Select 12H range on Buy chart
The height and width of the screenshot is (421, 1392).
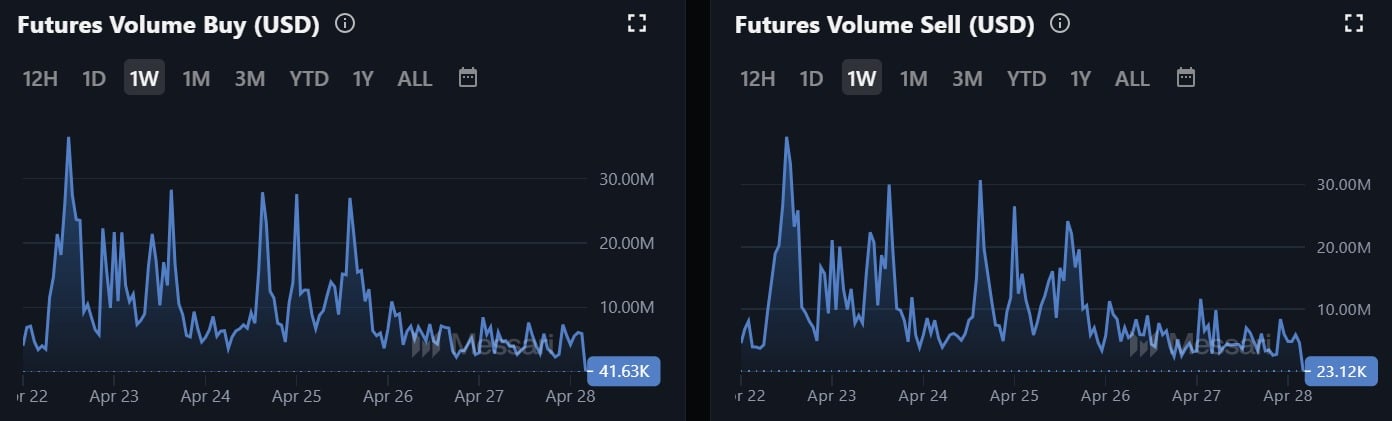pyautogui.click(x=40, y=78)
